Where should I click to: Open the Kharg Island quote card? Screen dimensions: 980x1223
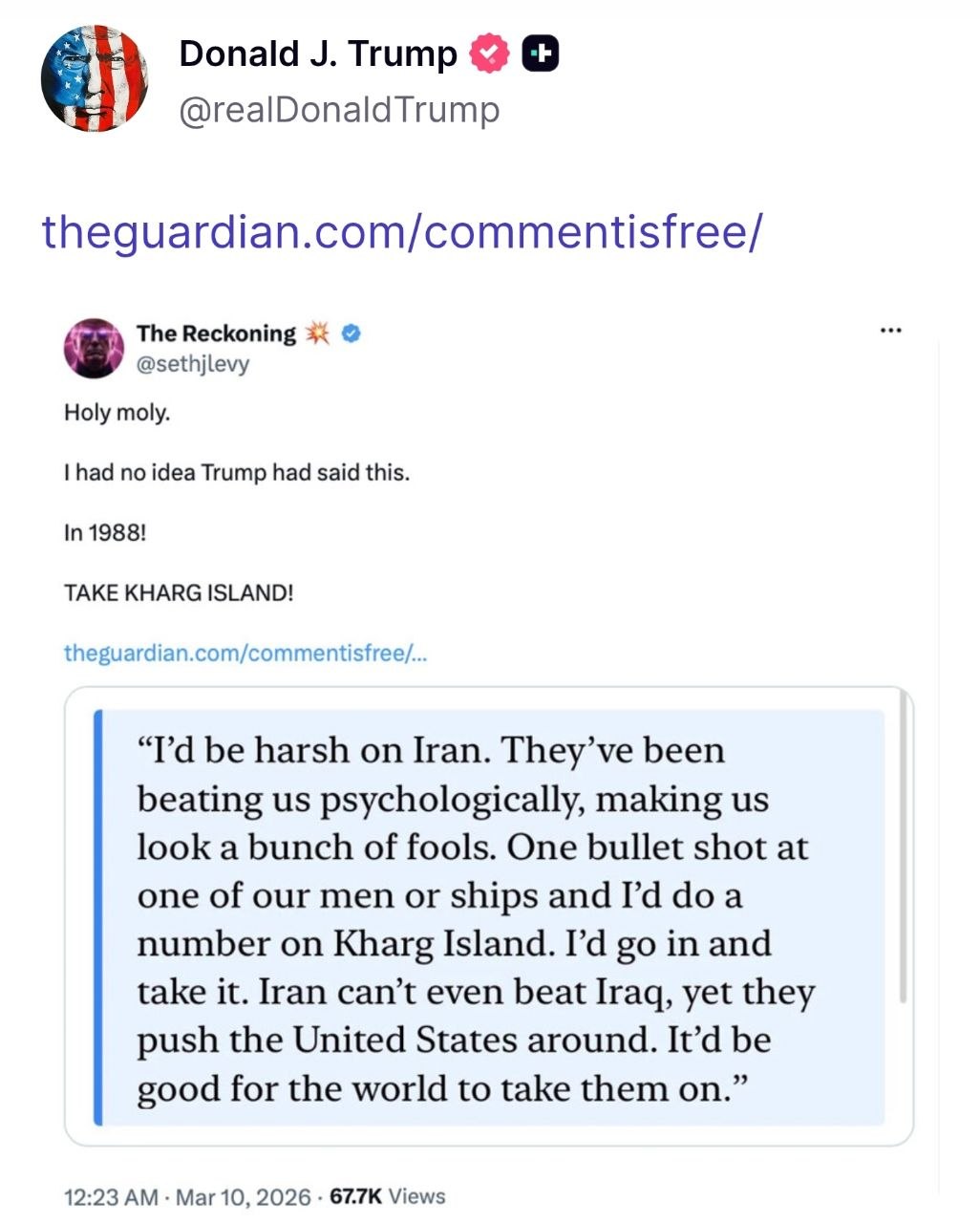coord(489,916)
